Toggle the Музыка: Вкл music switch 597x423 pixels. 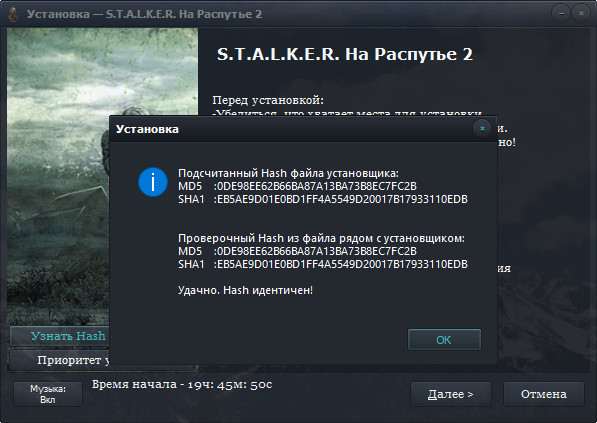(x=48, y=394)
